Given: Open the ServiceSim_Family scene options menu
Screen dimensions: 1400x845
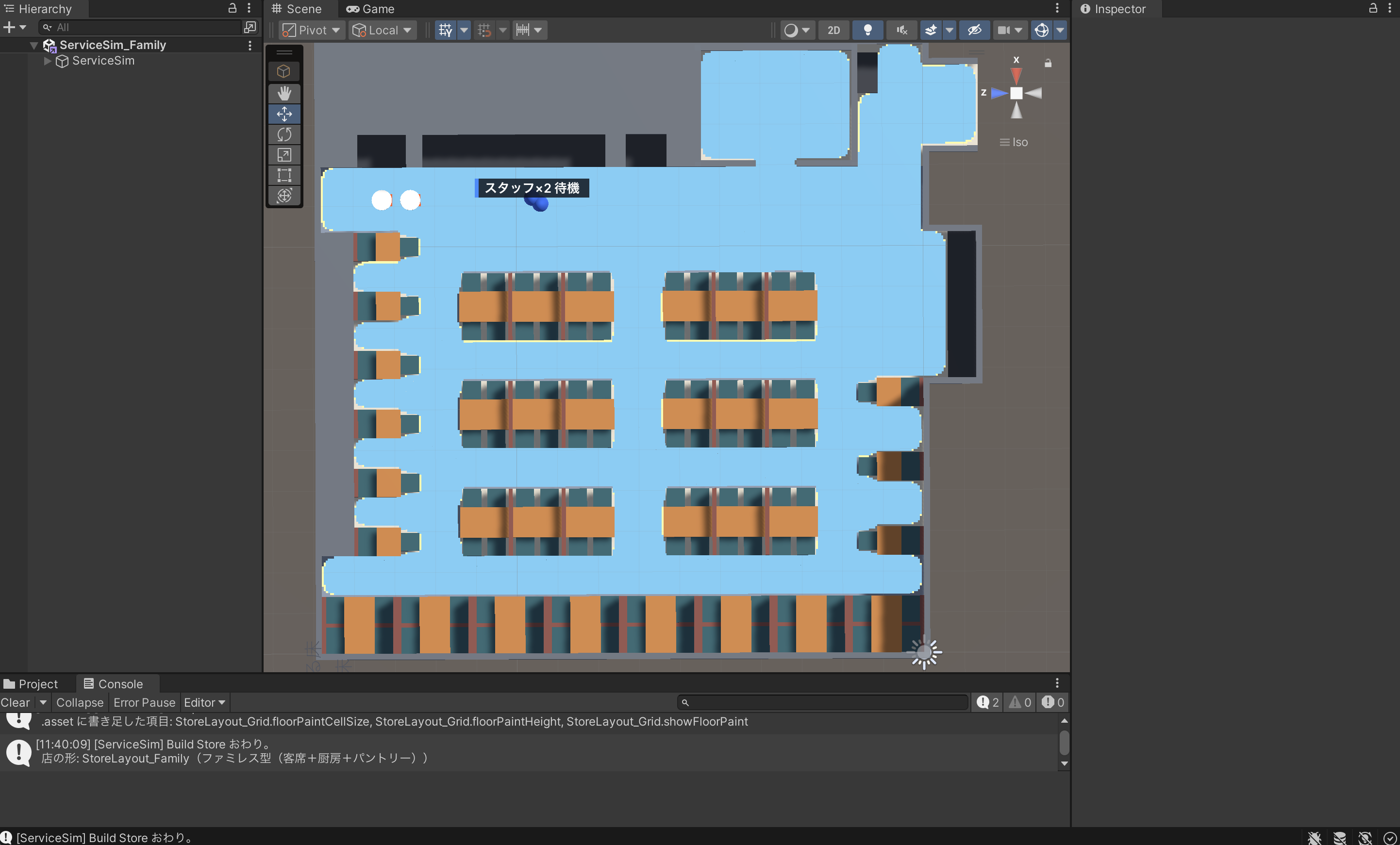Looking at the screenshot, I should pos(250,45).
